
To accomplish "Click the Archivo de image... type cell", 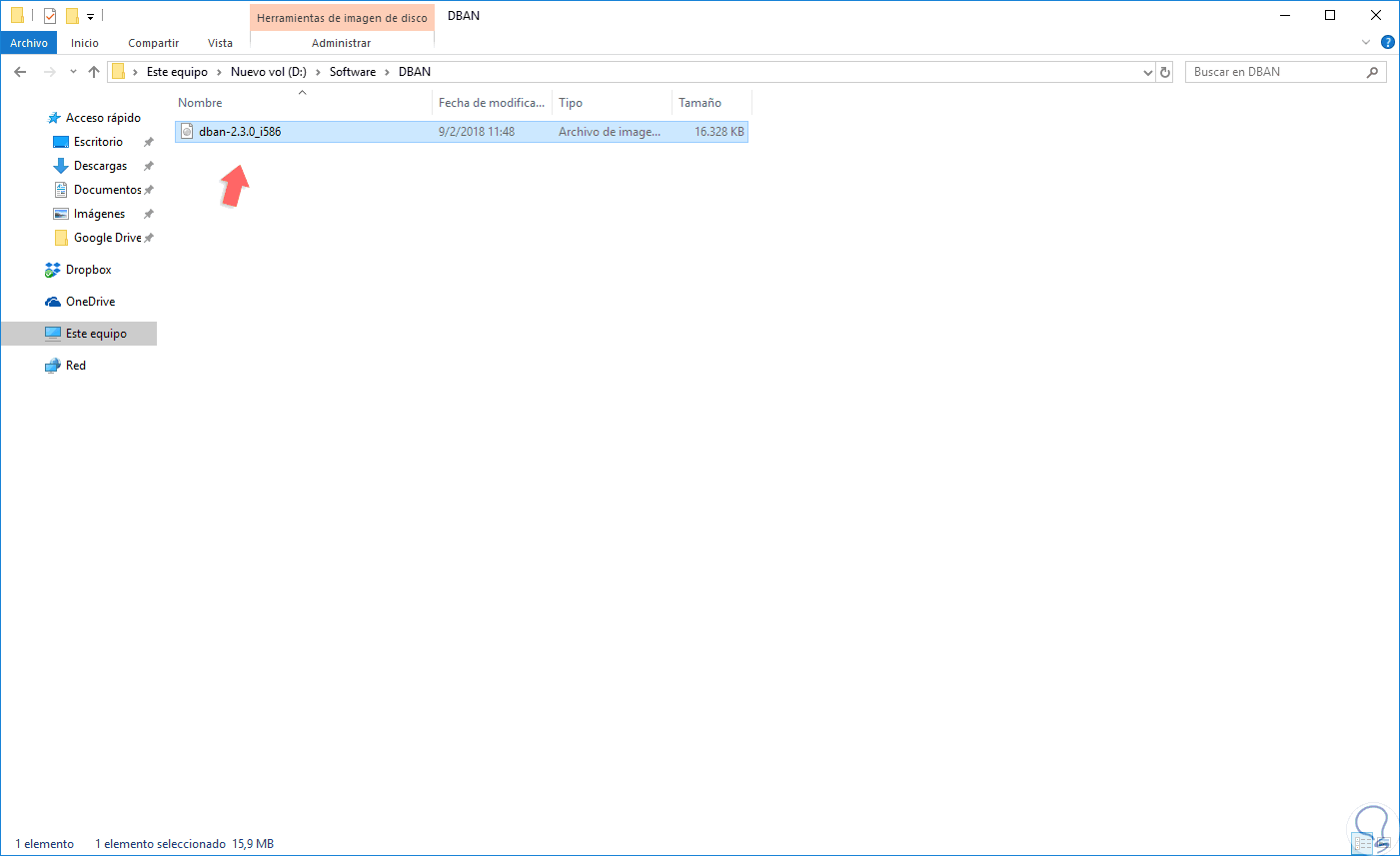I will point(610,132).
